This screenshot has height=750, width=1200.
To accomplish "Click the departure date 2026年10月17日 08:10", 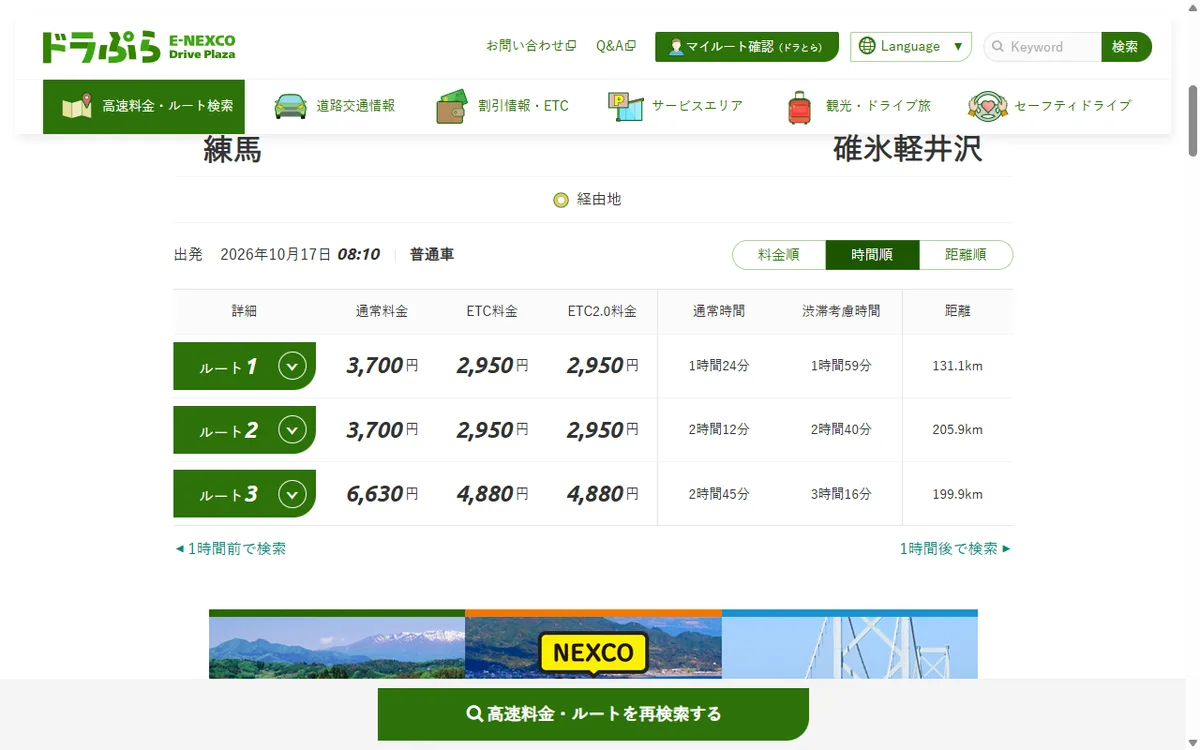I will pos(300,255).
